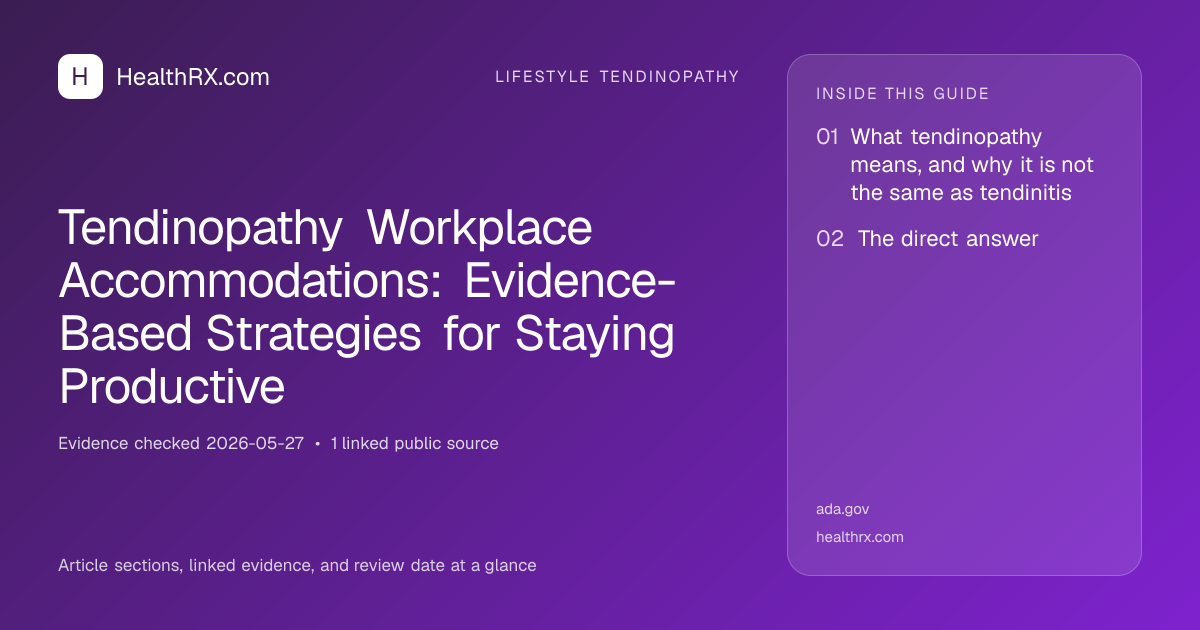Click '1 linked public source' text
Screen dimensions: 1200x630
(x=414, y=443)
